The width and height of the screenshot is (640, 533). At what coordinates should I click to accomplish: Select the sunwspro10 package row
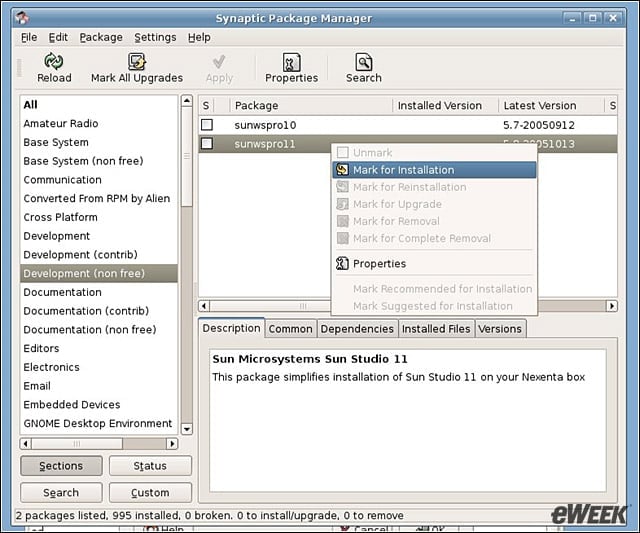[x=408, y=125]
